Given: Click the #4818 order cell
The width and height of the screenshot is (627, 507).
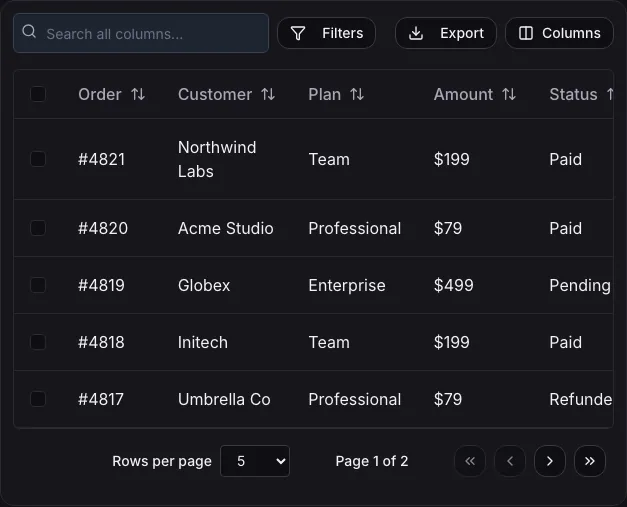Looking at the screenshot, I should coord(101,343).
